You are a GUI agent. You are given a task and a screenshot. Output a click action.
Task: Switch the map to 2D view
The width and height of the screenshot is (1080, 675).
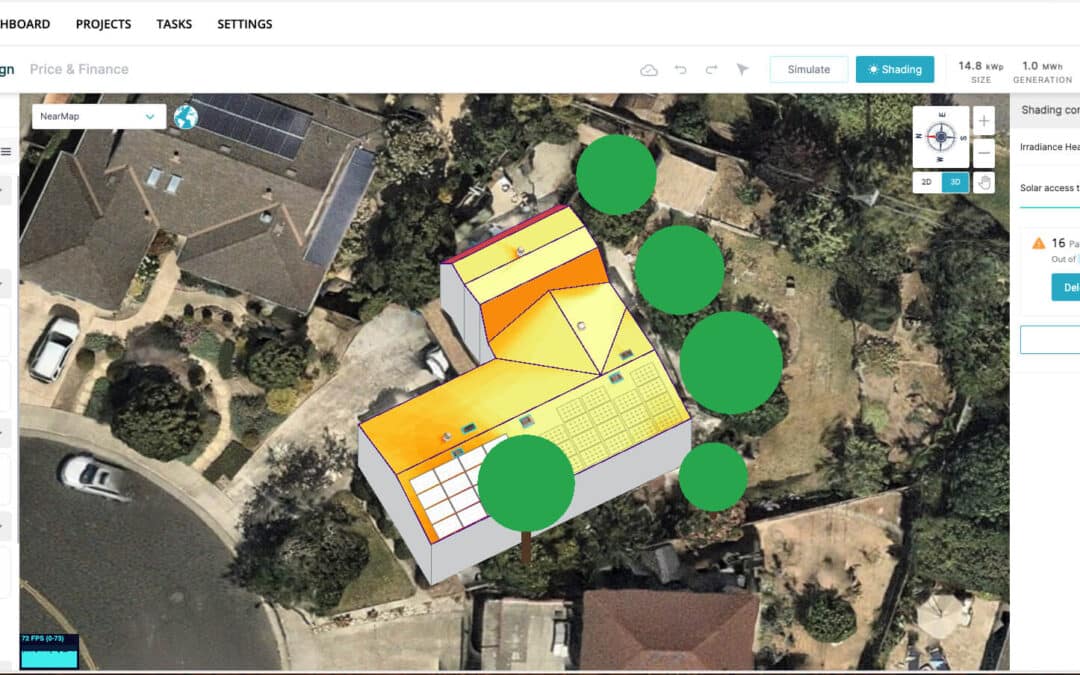pyautogui.click(x=925, y=182)
